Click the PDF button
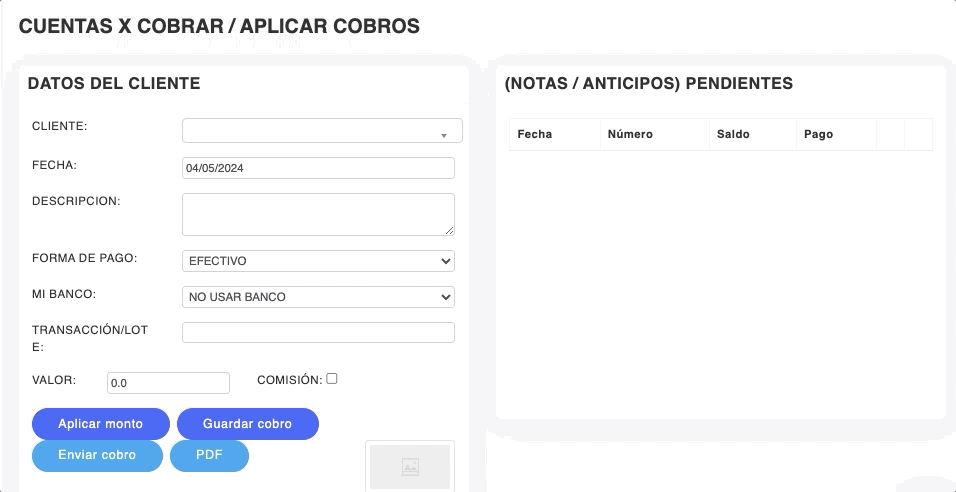The width and height of the screenshot is (956, 492). [x=209, y=455]
